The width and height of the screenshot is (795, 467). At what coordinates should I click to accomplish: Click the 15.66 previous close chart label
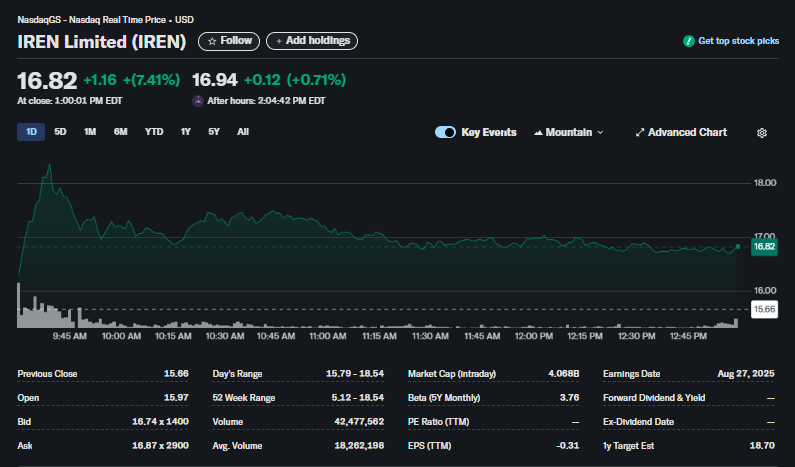coord(764,309)
